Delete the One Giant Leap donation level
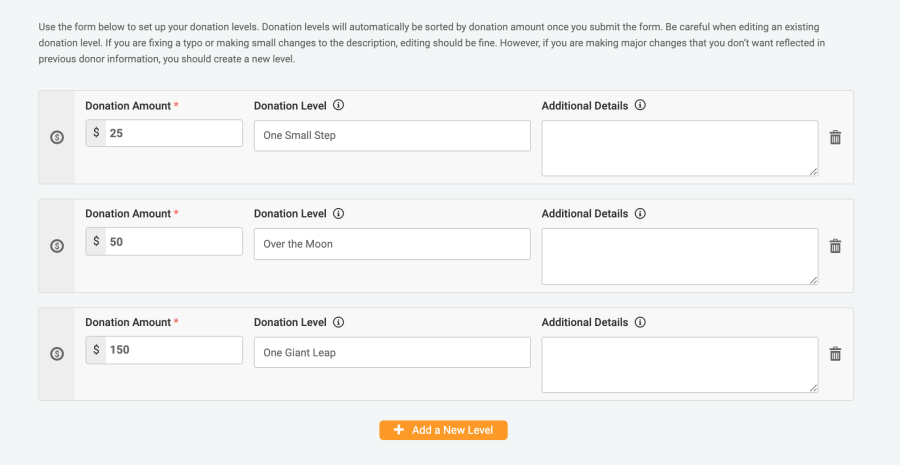Image resolution: width=900 pixels, height=465 pixels. [x=835, y=354]
